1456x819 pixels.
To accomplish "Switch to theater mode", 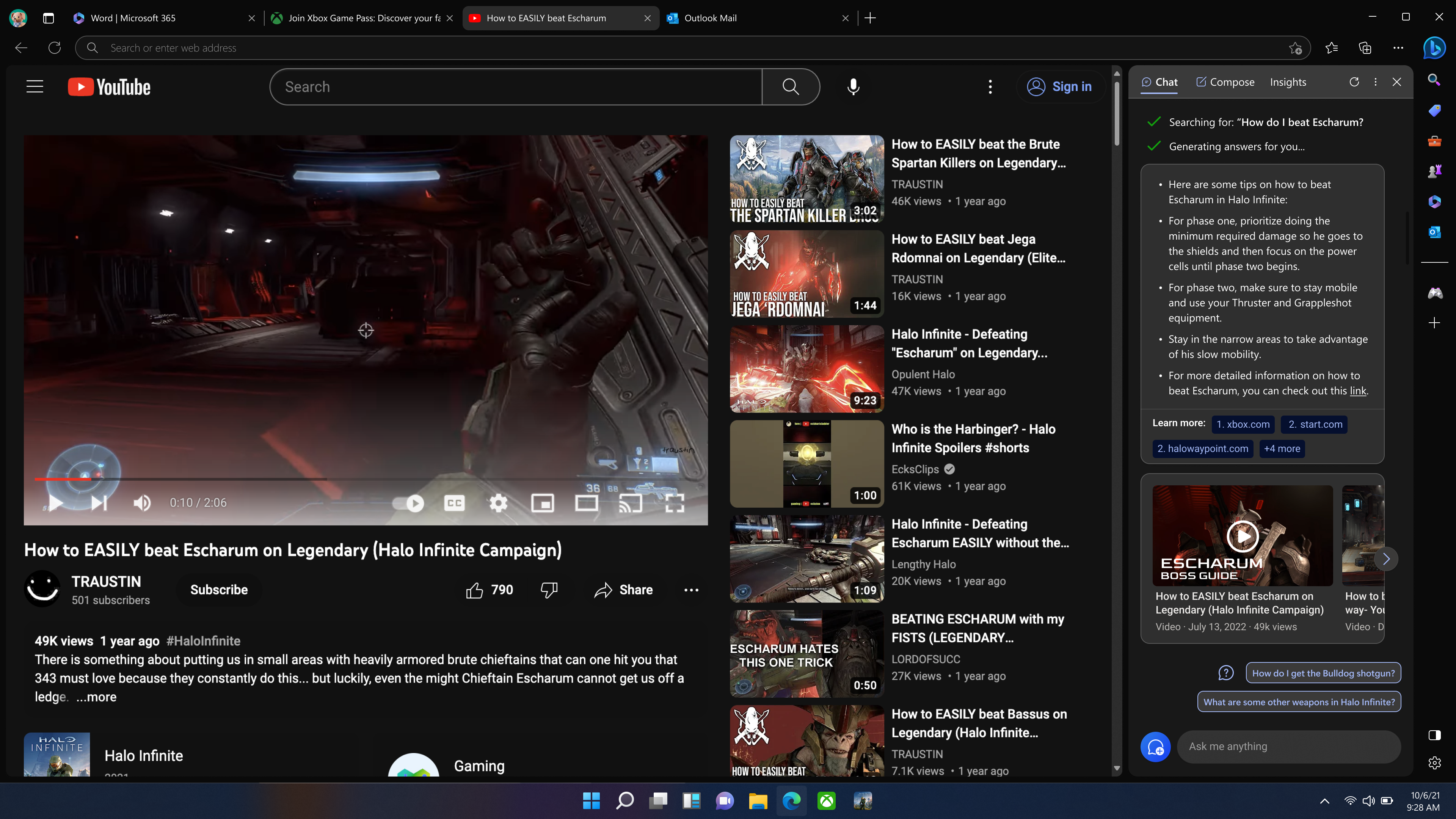I will (x=587, y=502).
